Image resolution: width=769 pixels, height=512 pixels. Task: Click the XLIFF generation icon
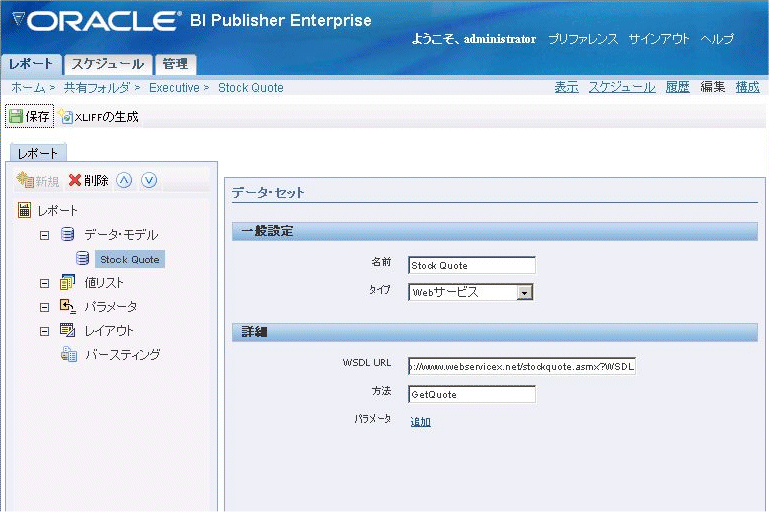65,116
